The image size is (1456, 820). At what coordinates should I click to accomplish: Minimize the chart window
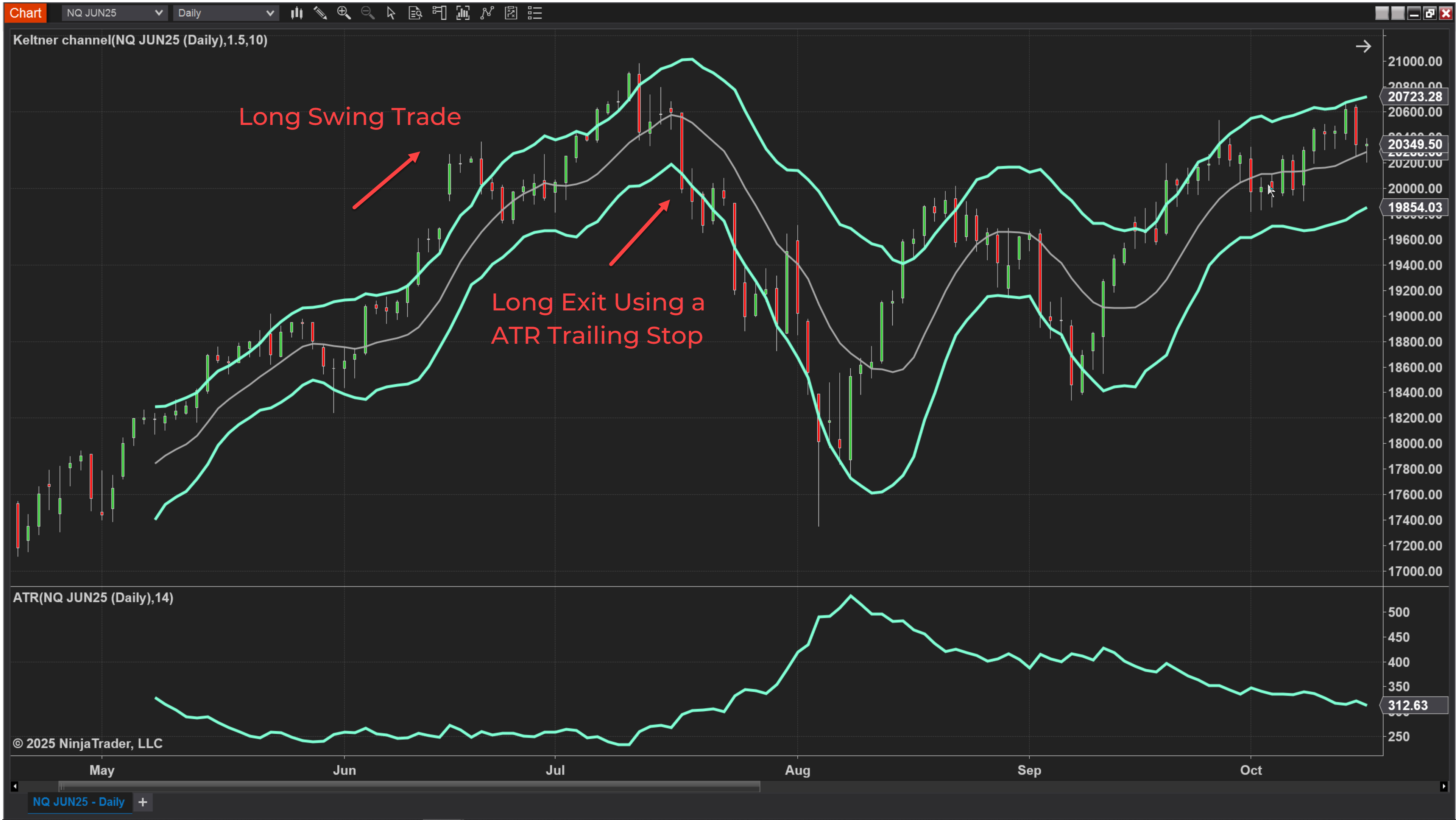point(1414,13)
